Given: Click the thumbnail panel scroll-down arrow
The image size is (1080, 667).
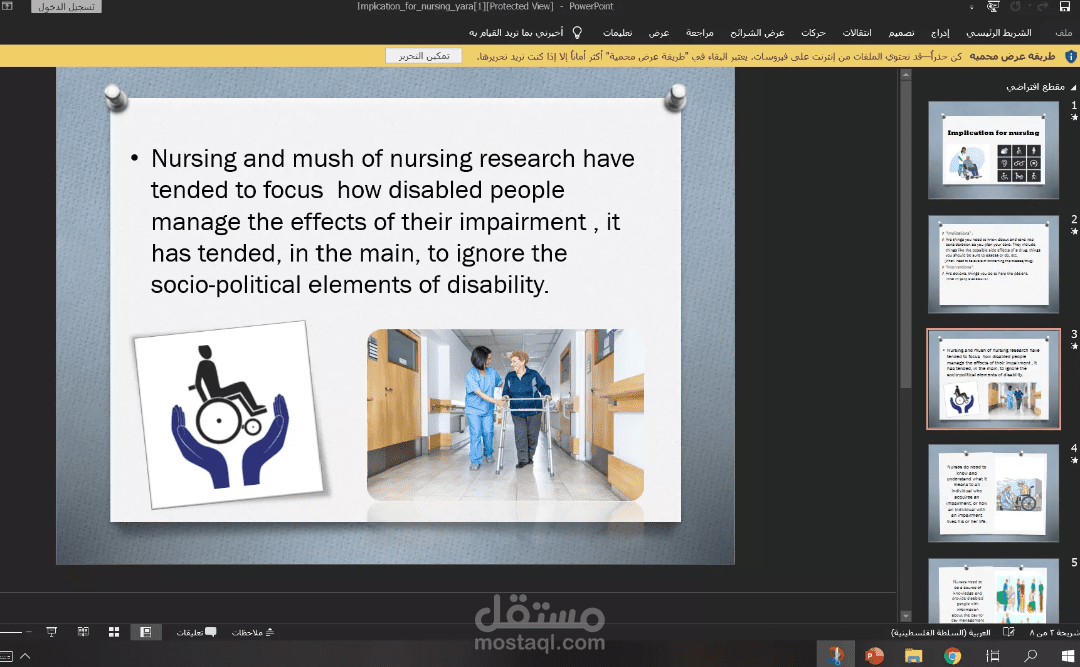Looking at the screenshot, I should pos(906,615).
